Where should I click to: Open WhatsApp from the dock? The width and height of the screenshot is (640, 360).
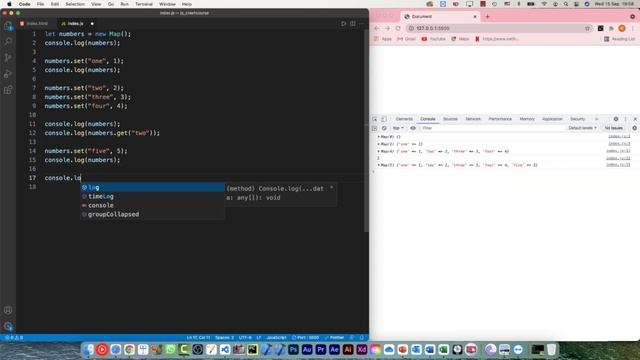[170, 349]
